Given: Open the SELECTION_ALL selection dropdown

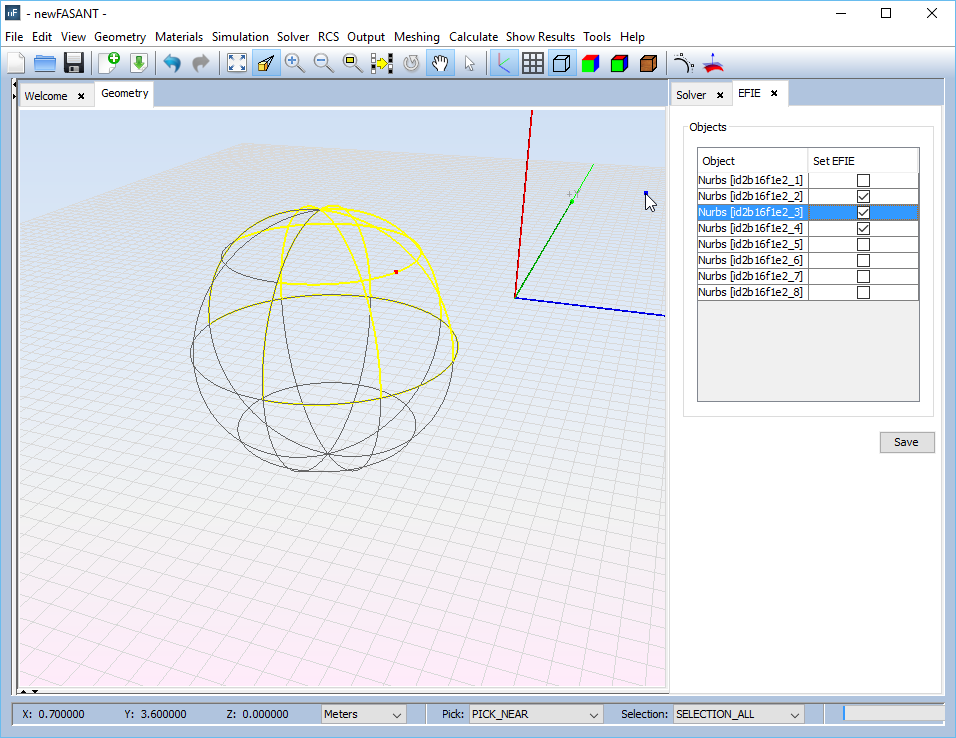Looking at the screenshot, I should [x=739, y=714].
